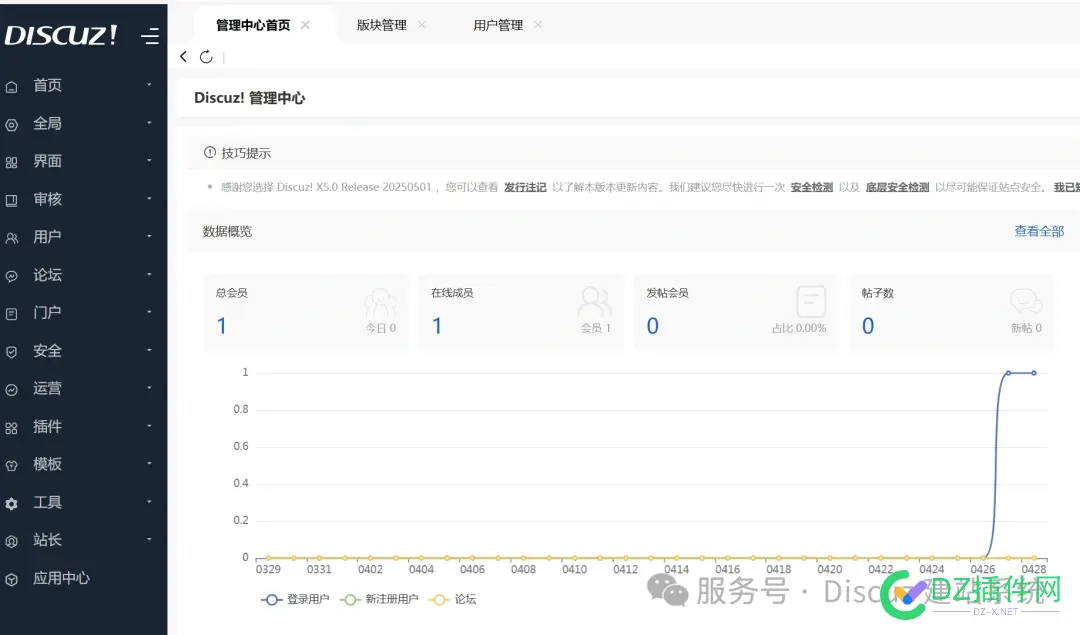
Task: Click the cube icon beside 应用中心
Action: [x=12, y=580]
